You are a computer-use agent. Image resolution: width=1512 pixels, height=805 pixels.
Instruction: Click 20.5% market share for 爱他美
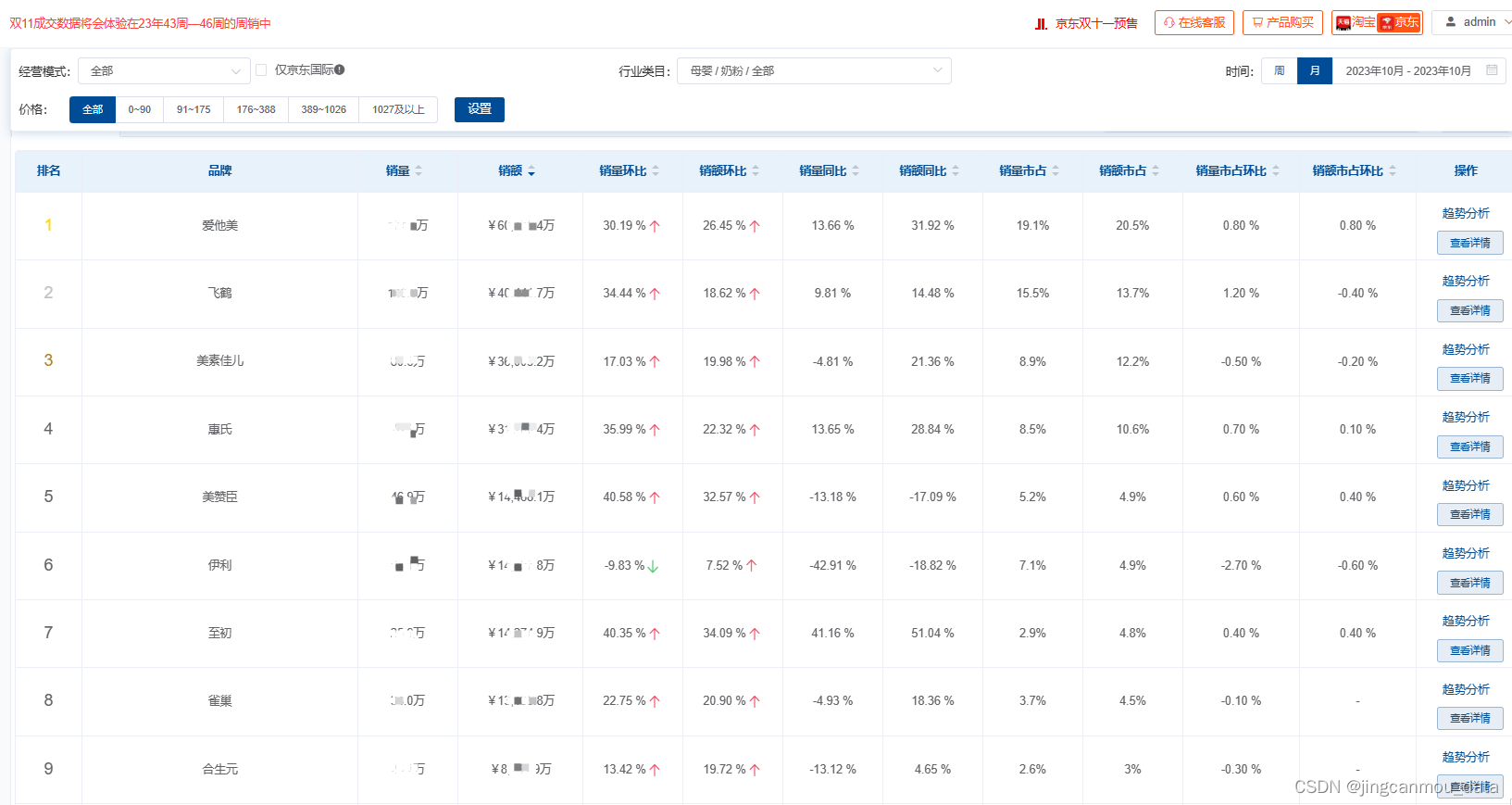[x=1132, y=225]
